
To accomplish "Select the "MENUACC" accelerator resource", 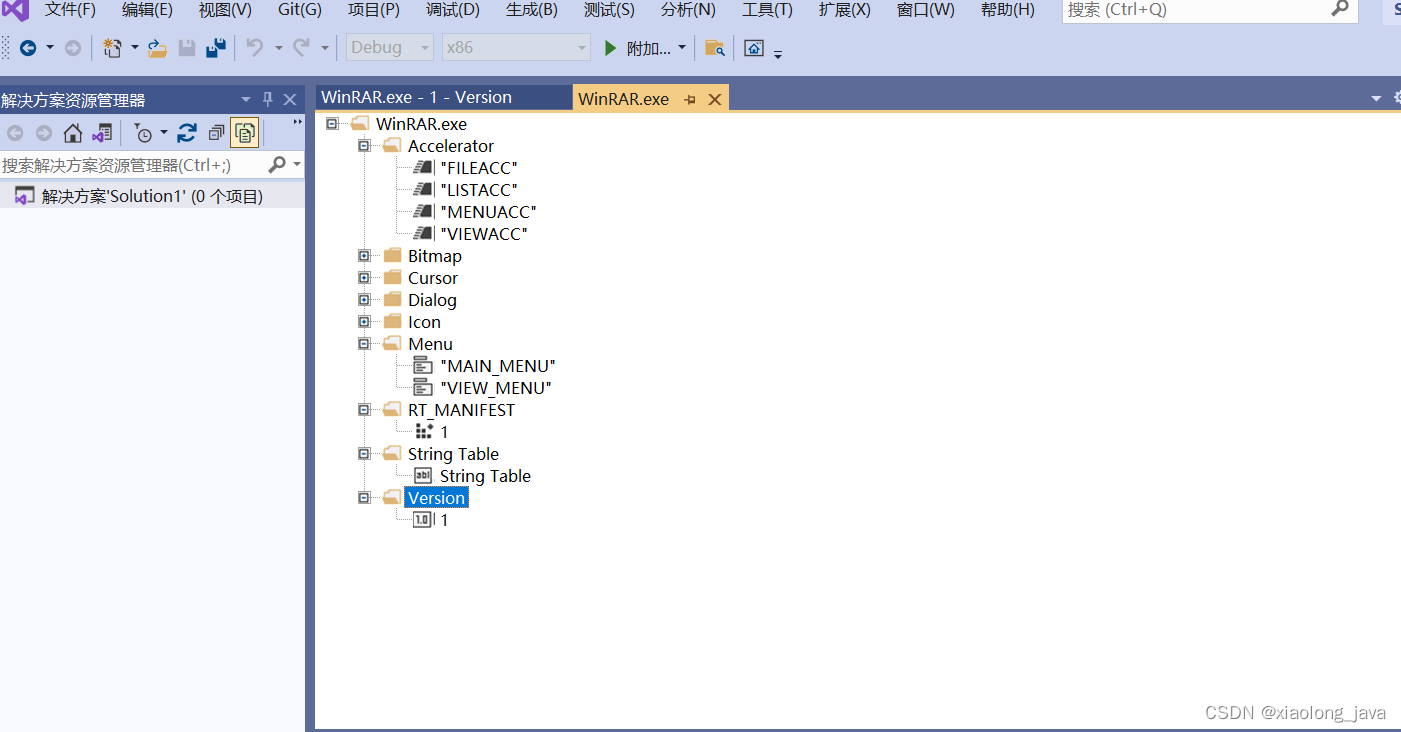I will pos(488,212).
